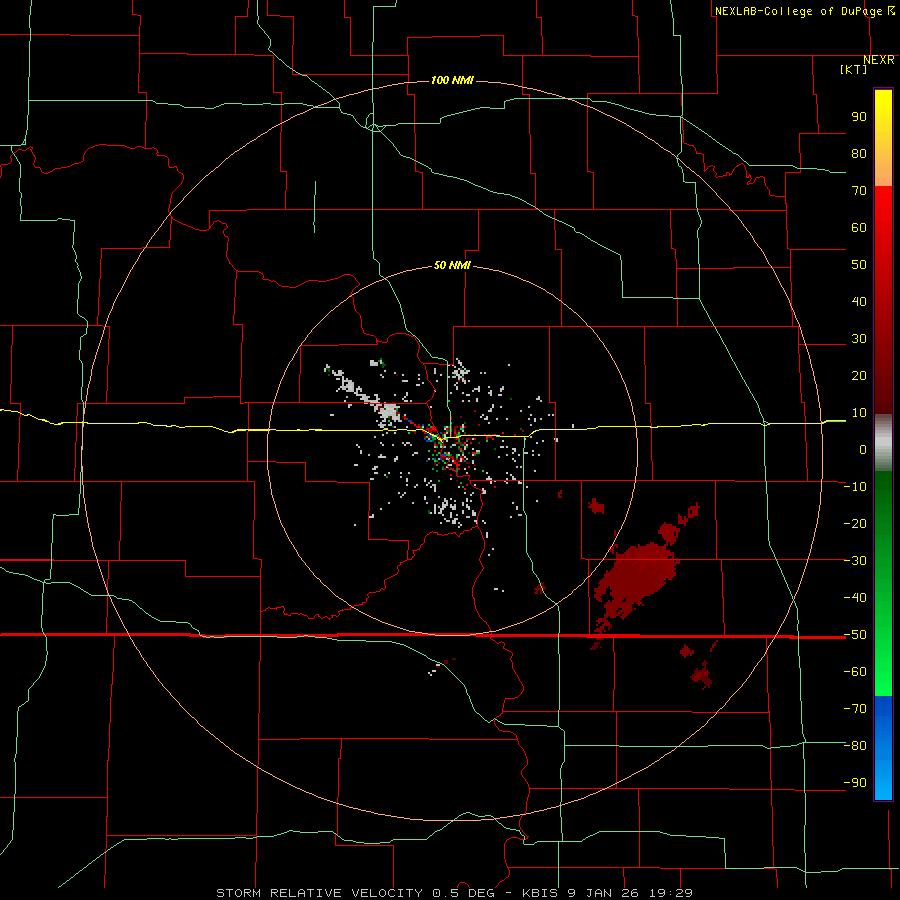
Task: Click the -30 value on the velocity scale
Action: pos(855,561)
